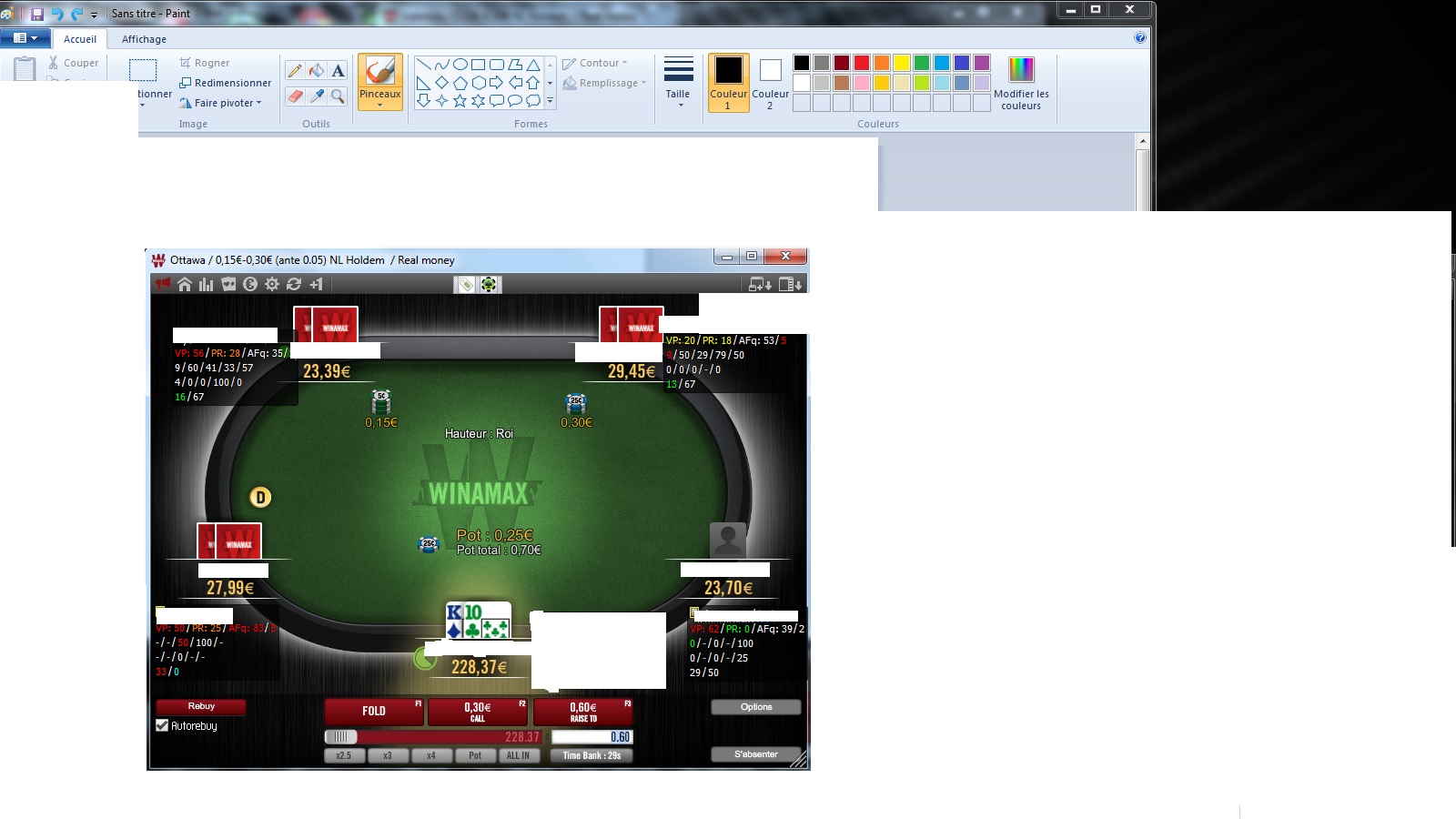Click the Rebuy button
This screenshot has width=1456, height=819.
(x=201, y=706)
